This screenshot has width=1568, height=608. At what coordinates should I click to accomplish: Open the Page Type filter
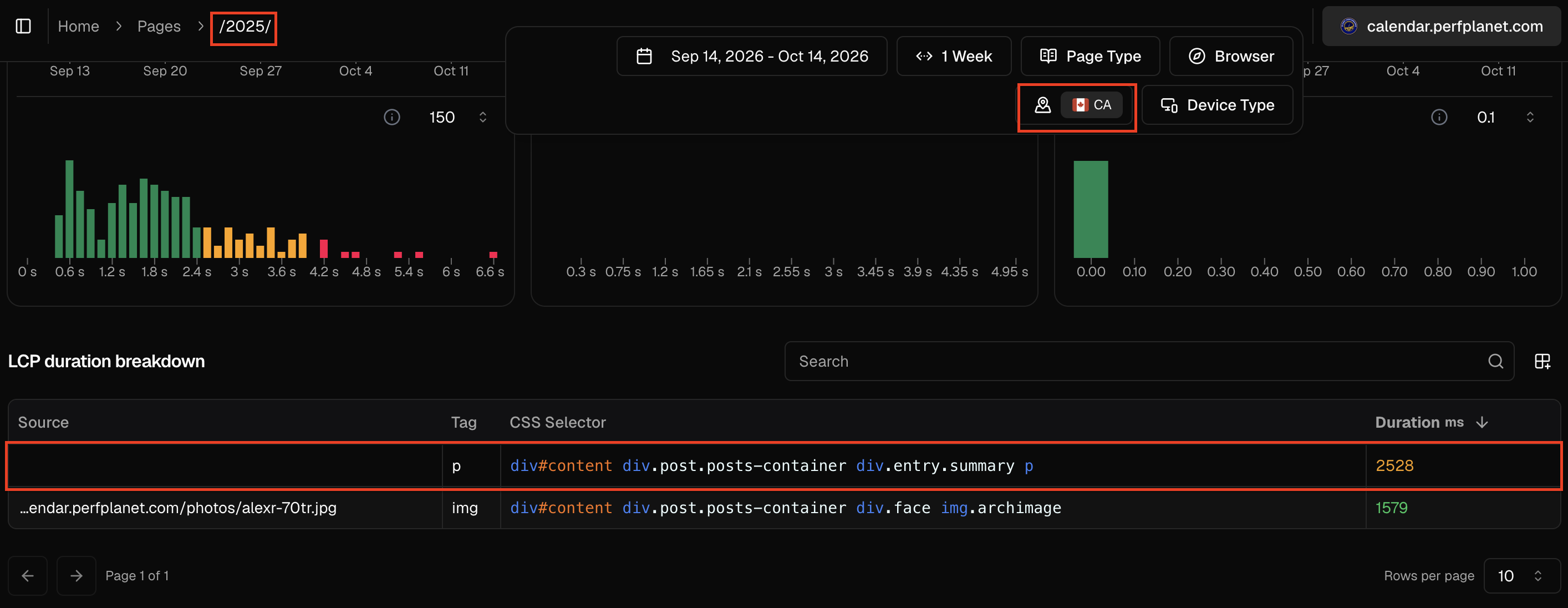1090,56
